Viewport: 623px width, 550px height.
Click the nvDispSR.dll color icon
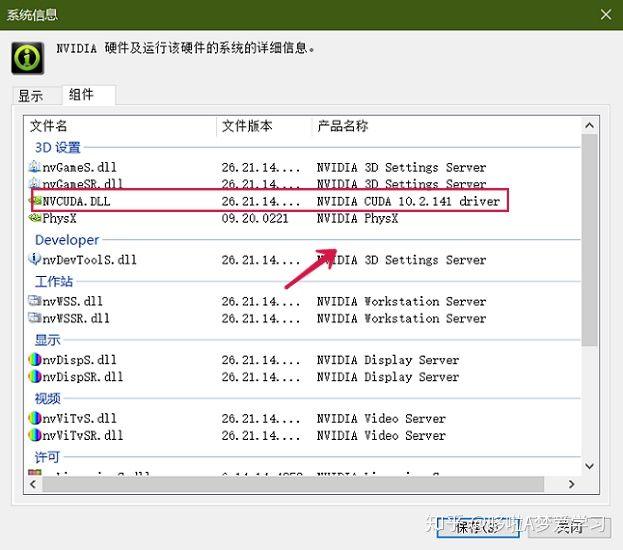point(35,376)
